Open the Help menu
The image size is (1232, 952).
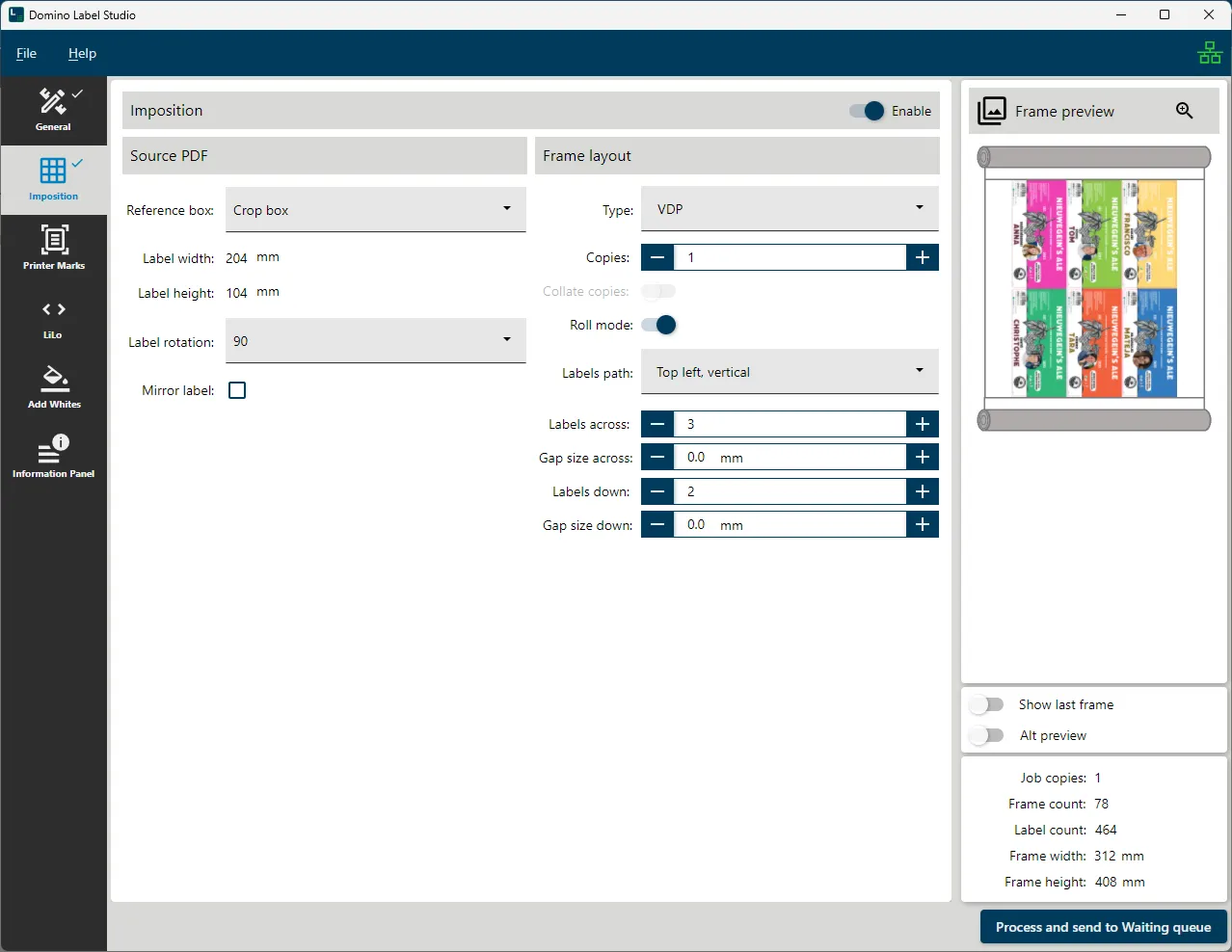point(82,53)
